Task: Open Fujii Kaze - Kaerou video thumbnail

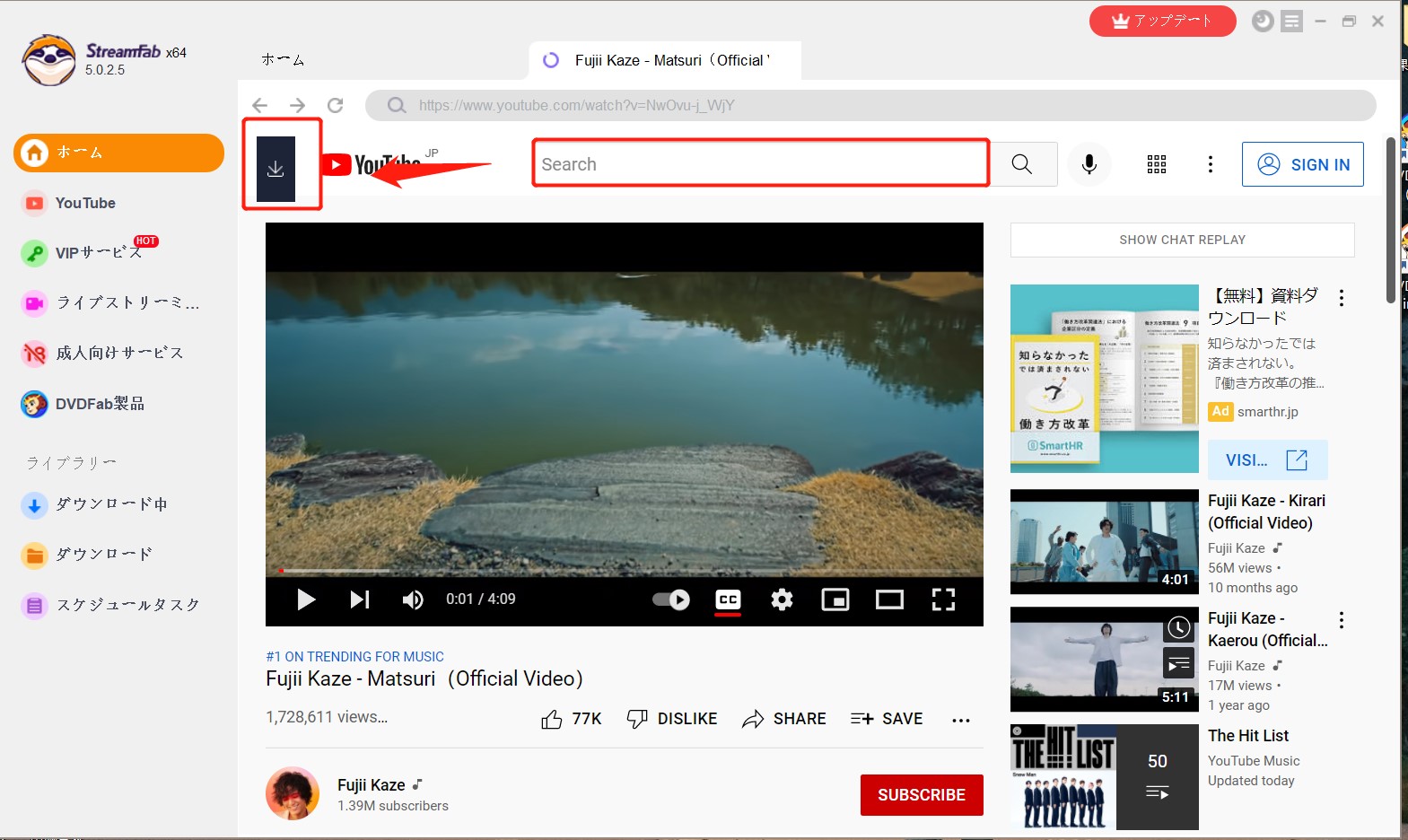Action: pyautogui.click(x=1105, y=659)
